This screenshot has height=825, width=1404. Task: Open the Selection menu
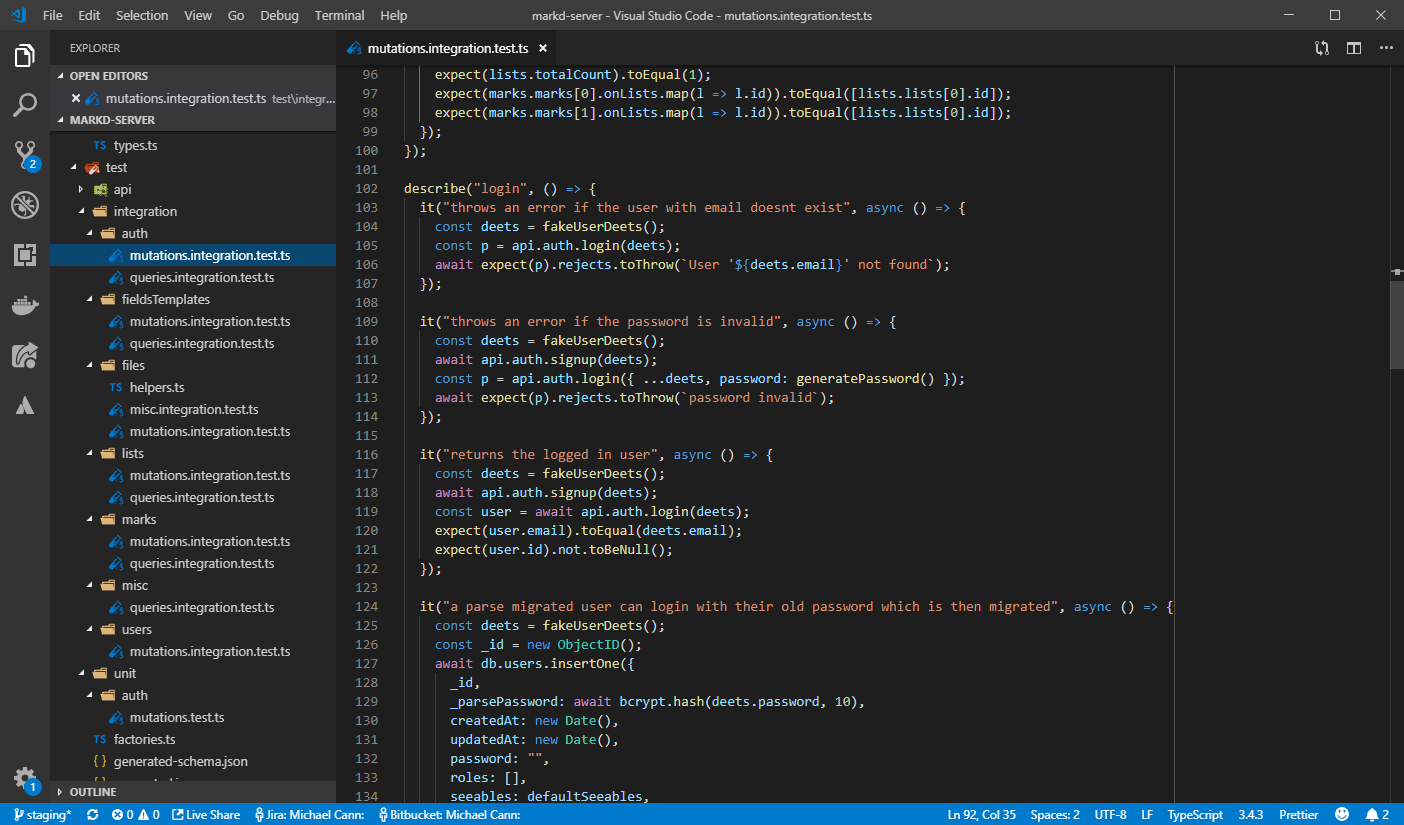pyautogui.click(x=142, y=15)
